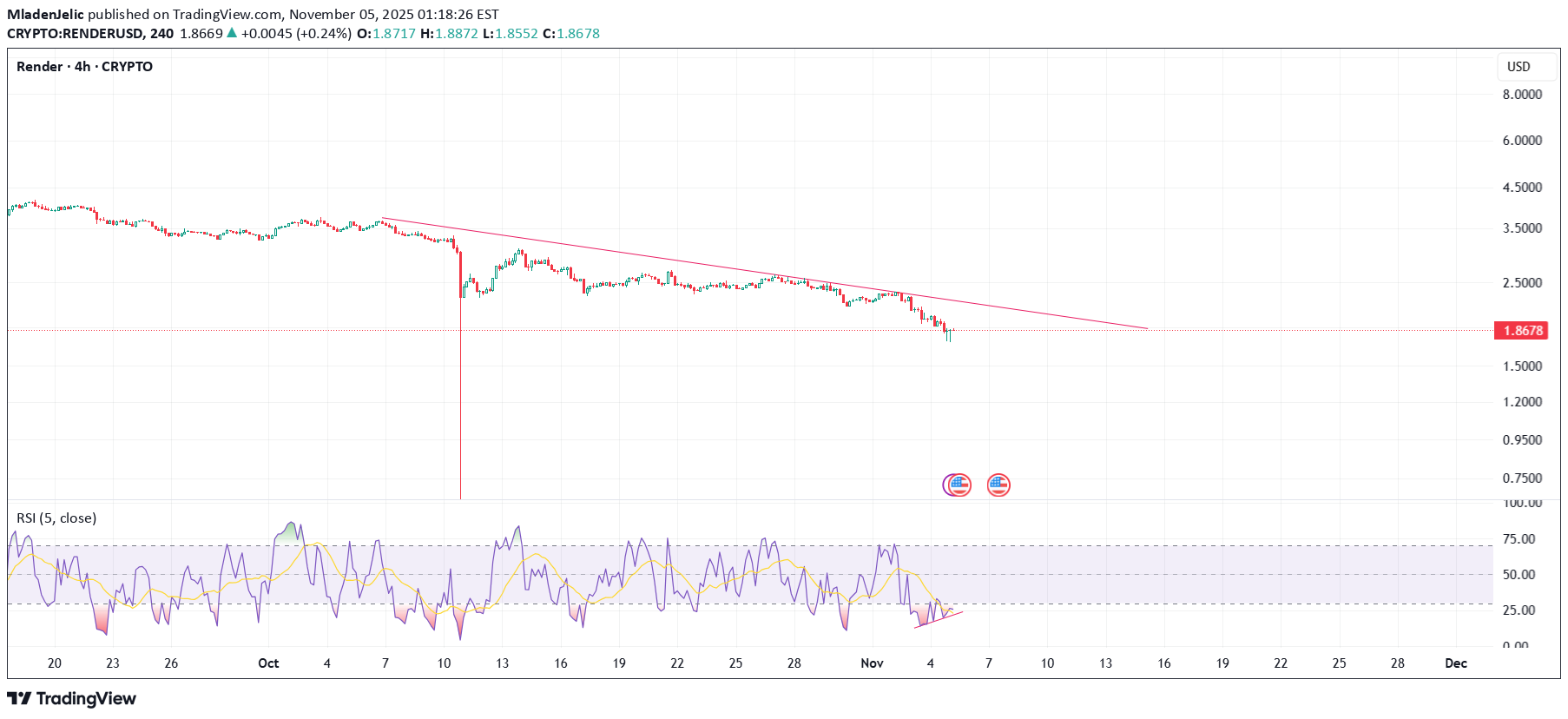Click the rightmost US flag event icon

pyautogui.click(x=998, y=485)
